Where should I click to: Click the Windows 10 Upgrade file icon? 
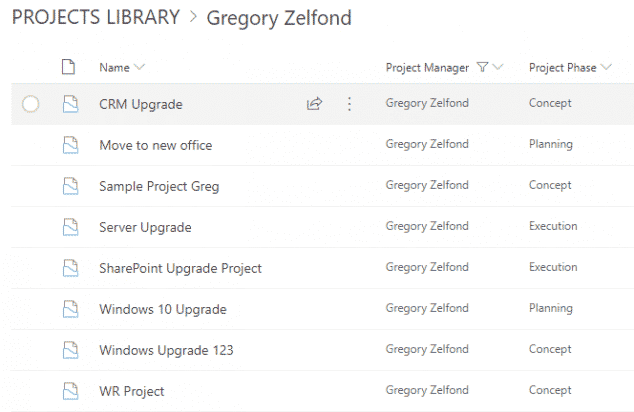tap(70, 309)
